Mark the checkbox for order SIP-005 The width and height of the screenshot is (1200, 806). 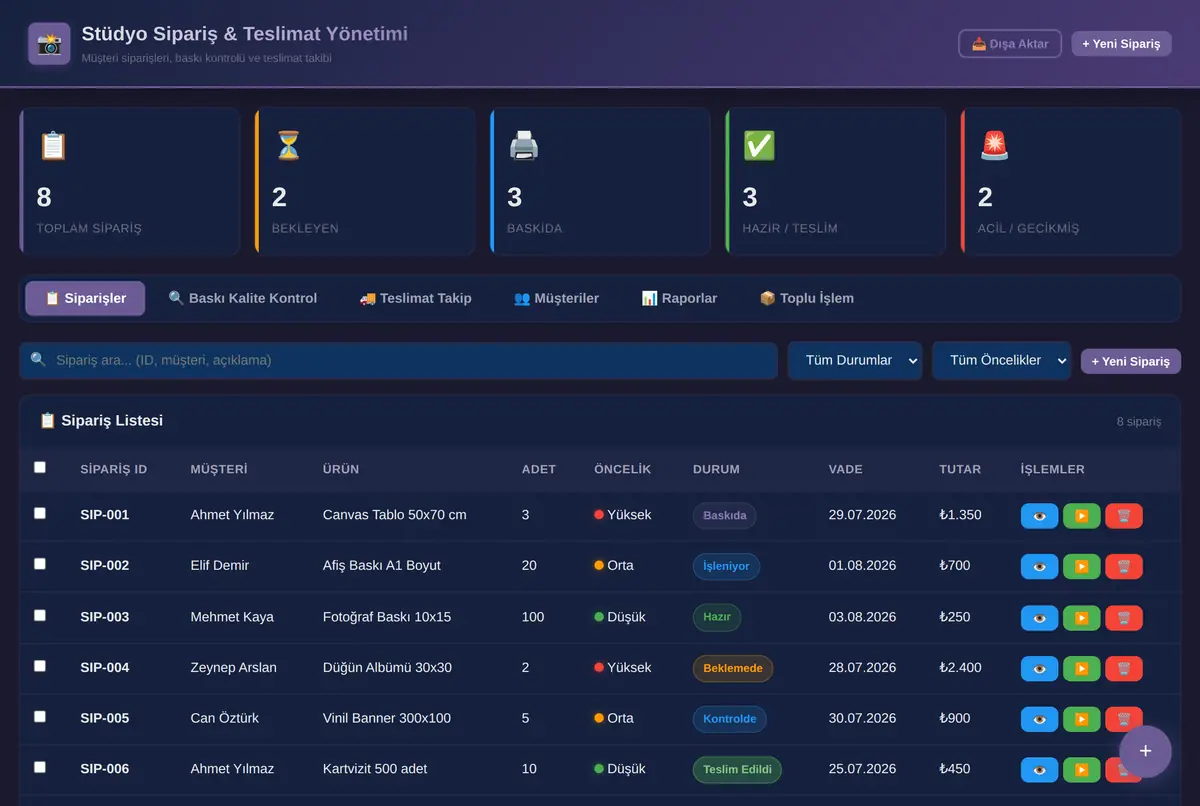[x=40, y=716]
